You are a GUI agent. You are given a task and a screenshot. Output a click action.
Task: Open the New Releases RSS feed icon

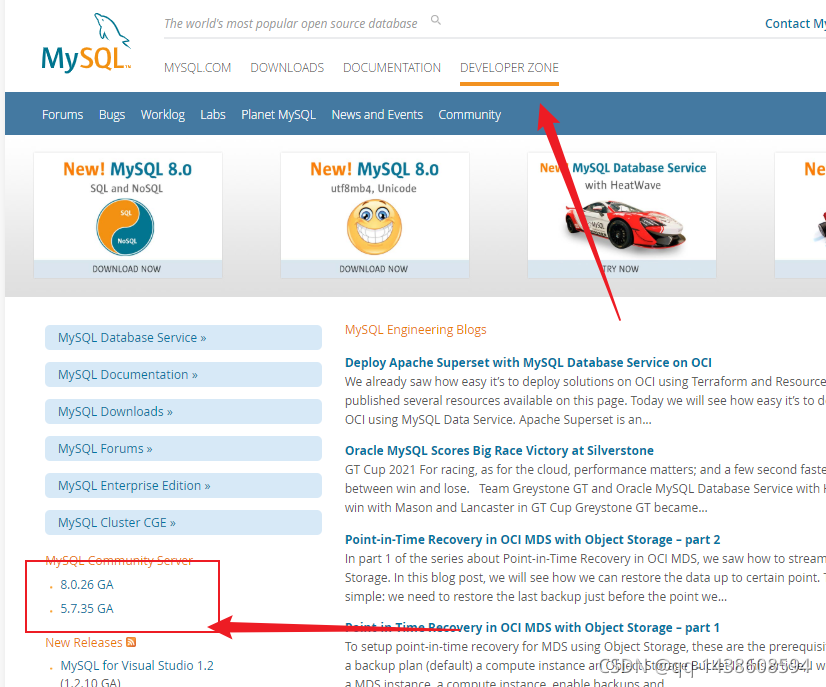coord(131,642)
